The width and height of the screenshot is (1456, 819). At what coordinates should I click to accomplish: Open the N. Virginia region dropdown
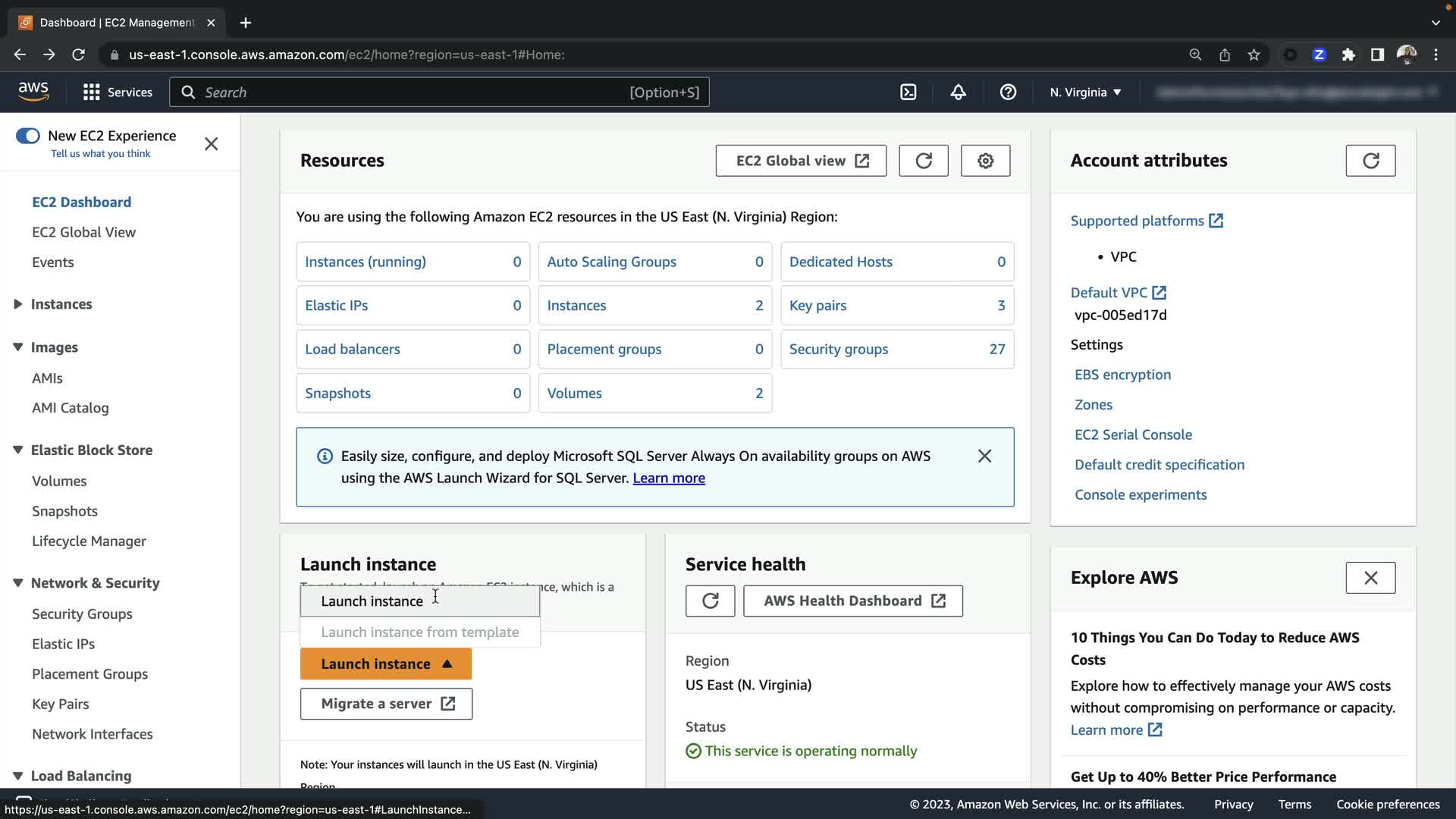point(1085,92)
